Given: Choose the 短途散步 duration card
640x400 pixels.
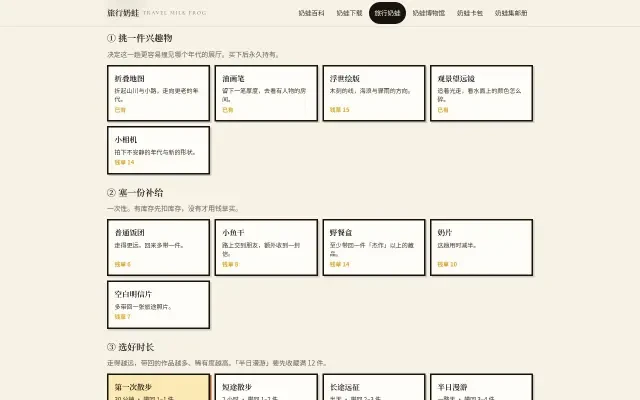Looking at the screenshot, I should click(x=266, y=387).
